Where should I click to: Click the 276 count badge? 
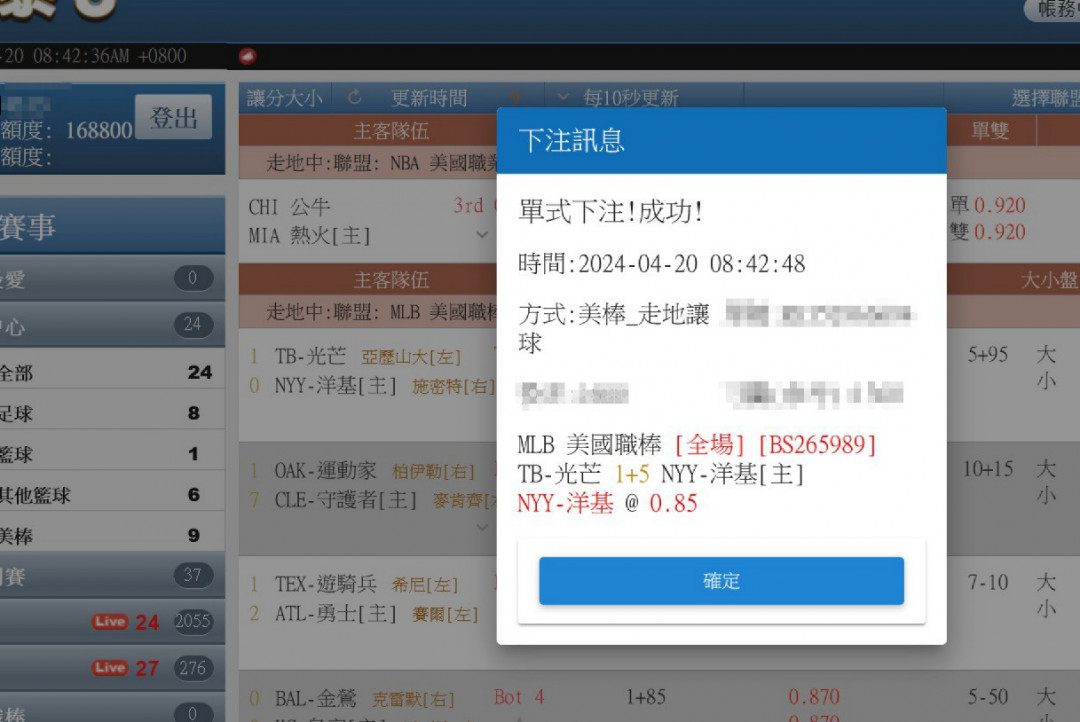192,668
